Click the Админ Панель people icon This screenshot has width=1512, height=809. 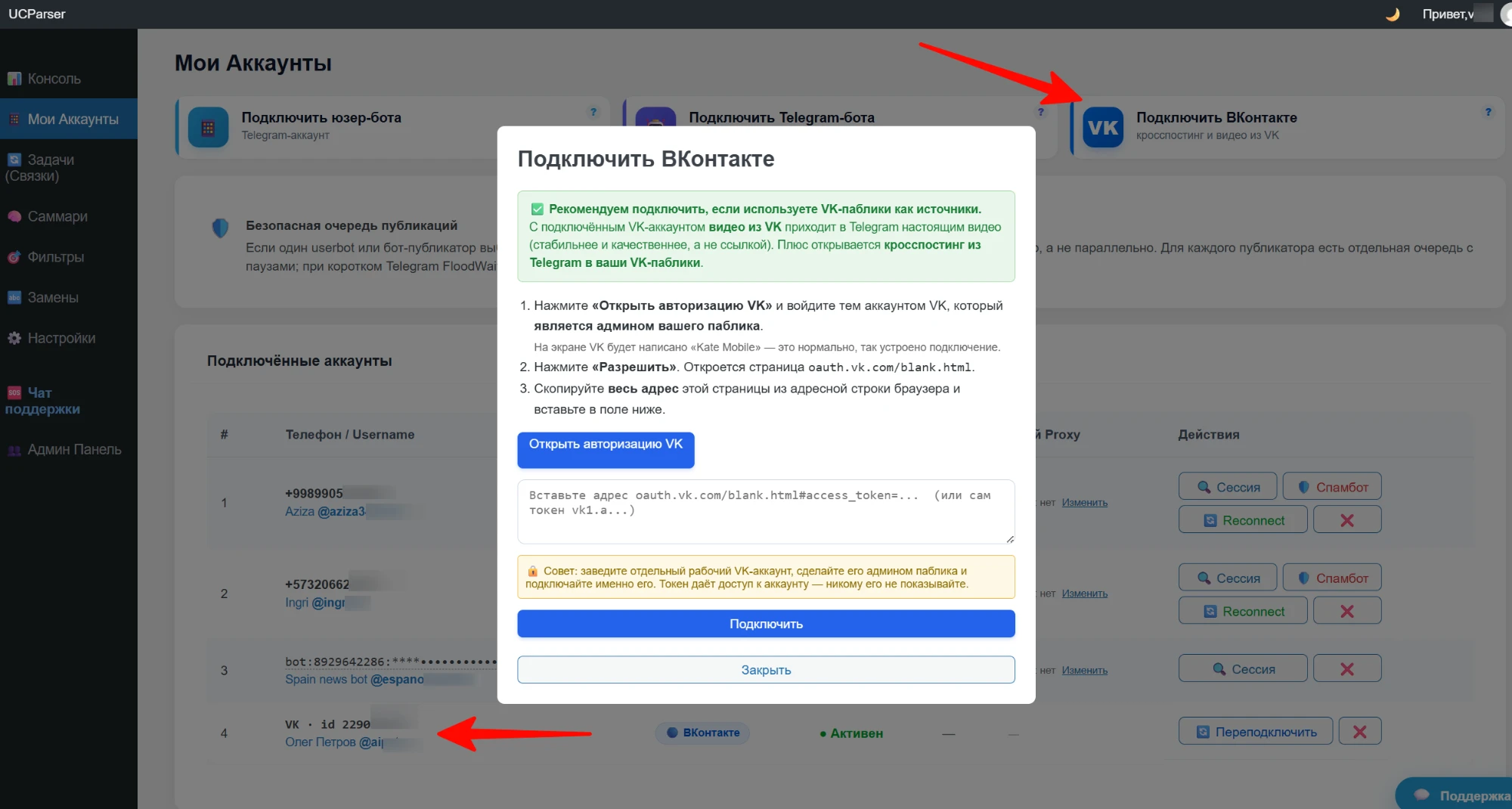[x=14, y=450]
